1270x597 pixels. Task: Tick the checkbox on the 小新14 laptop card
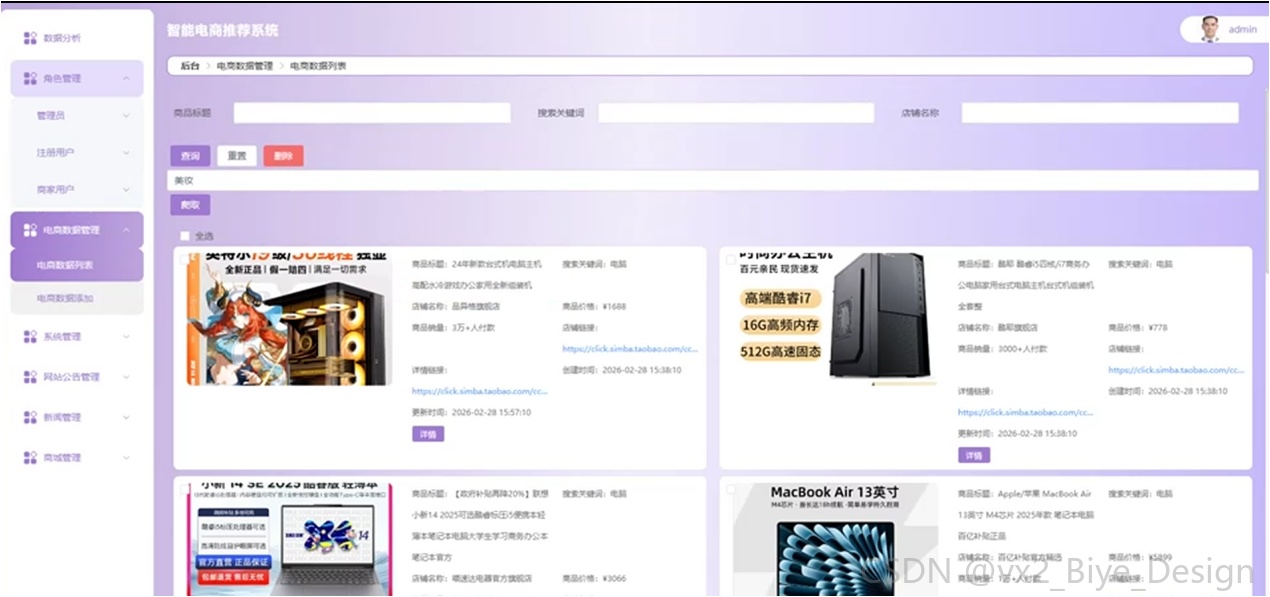(x=184, y=490)
